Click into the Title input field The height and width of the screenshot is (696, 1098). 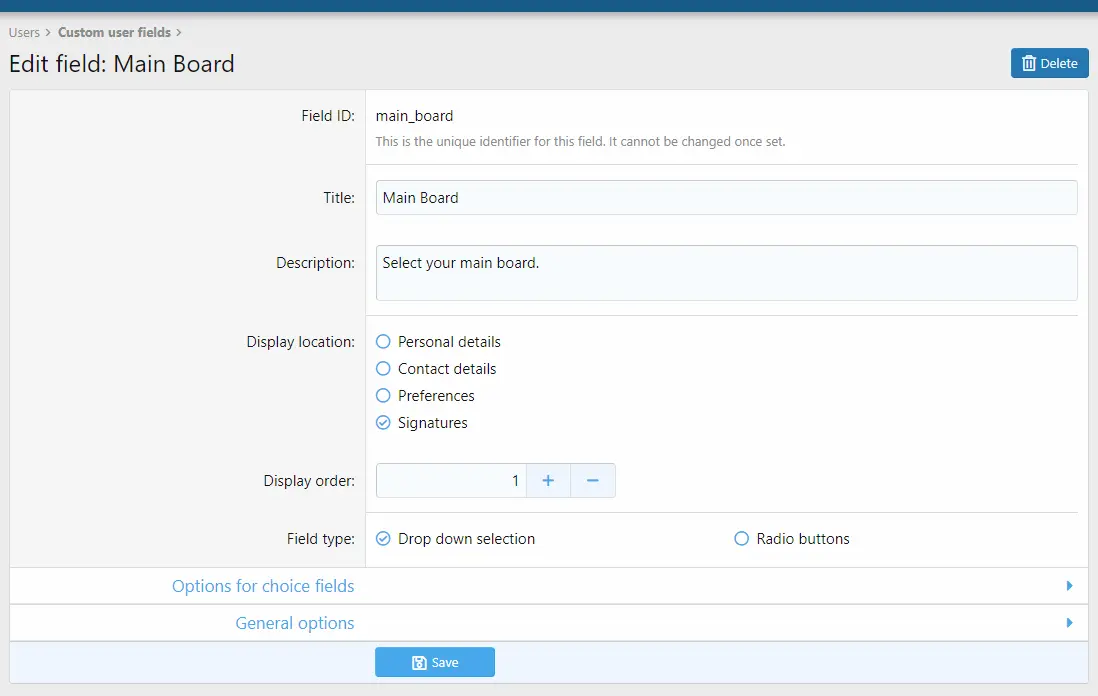tap(726, 197)
